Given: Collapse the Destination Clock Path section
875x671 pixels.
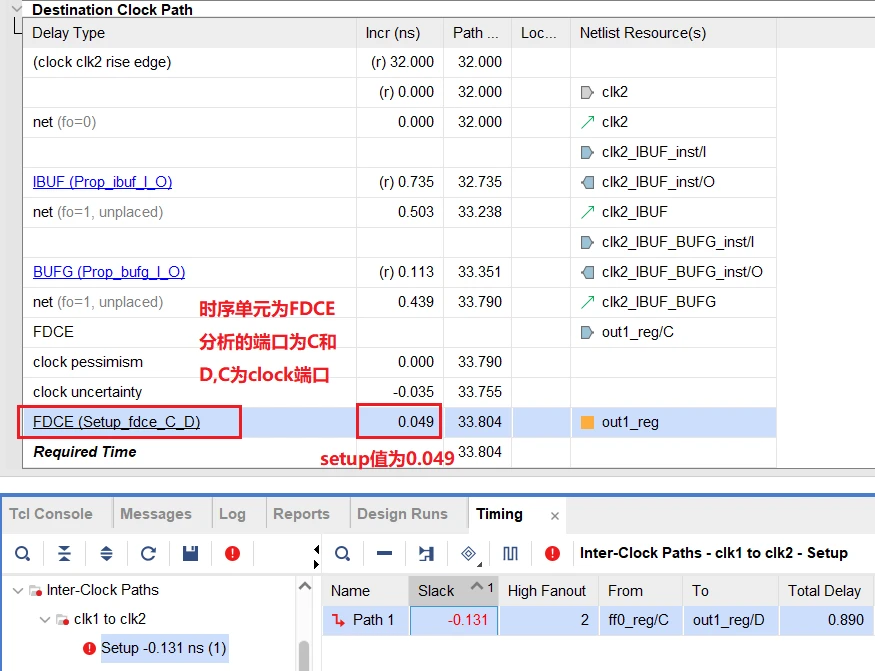Looking at the screenshot, I should [17, 8].
